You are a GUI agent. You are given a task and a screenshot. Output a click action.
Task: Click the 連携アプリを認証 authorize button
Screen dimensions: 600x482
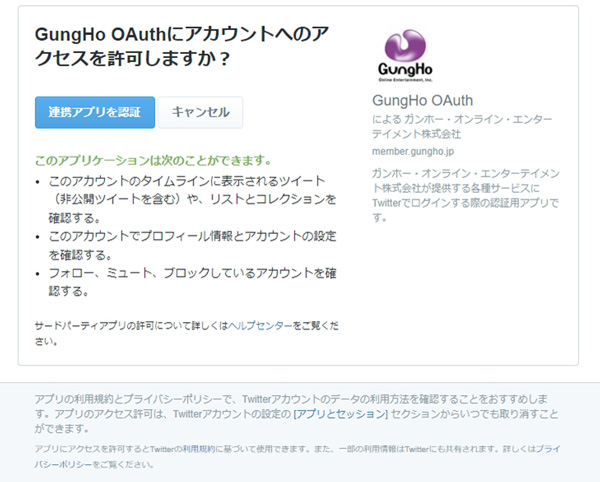pyautogui.click(x=95, y=112)
